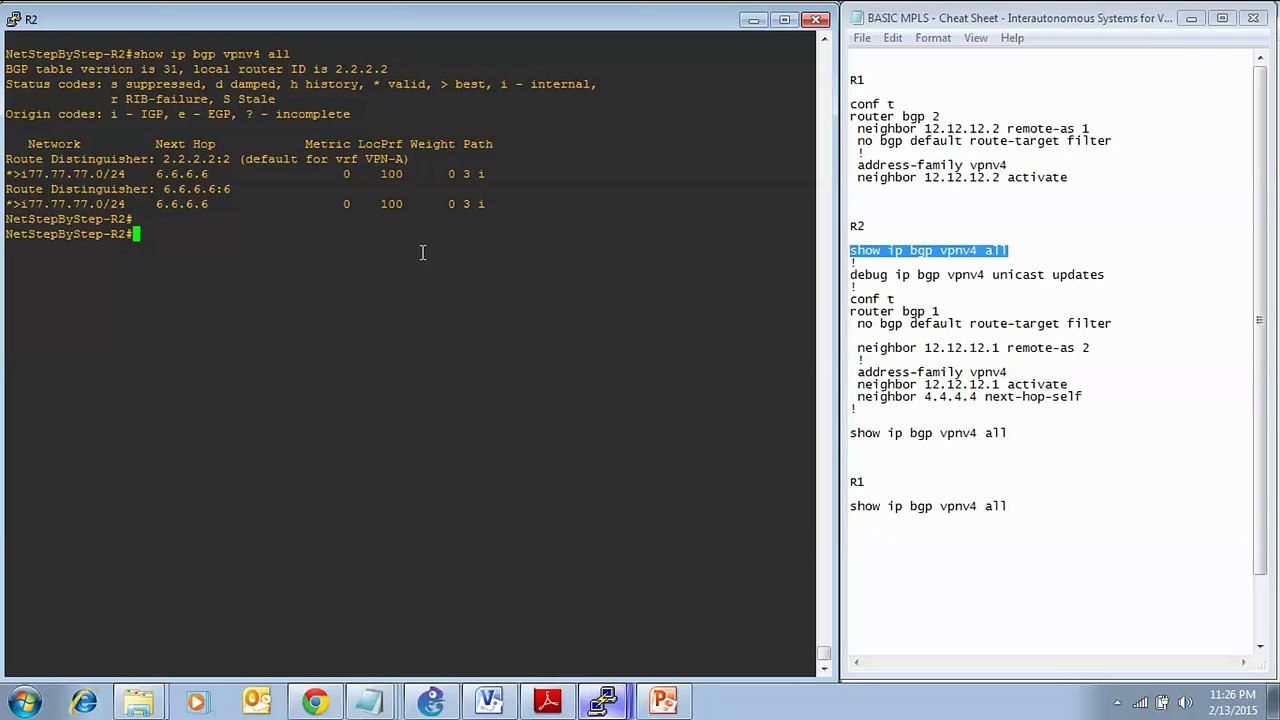Screen dimensions: 1280x720
Task: Open Outlook from the taskbar
Action: click(x=256, y=701)
